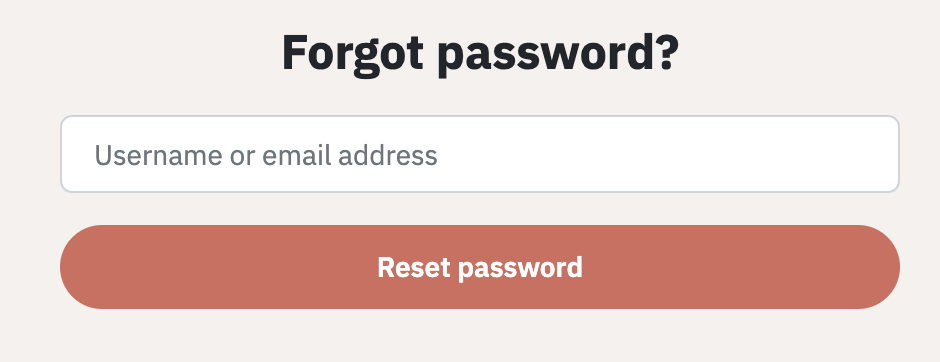Screen dimensions: 940x362
Task: Choose the salmon-colored Reset password pill button
Action: 480,267
